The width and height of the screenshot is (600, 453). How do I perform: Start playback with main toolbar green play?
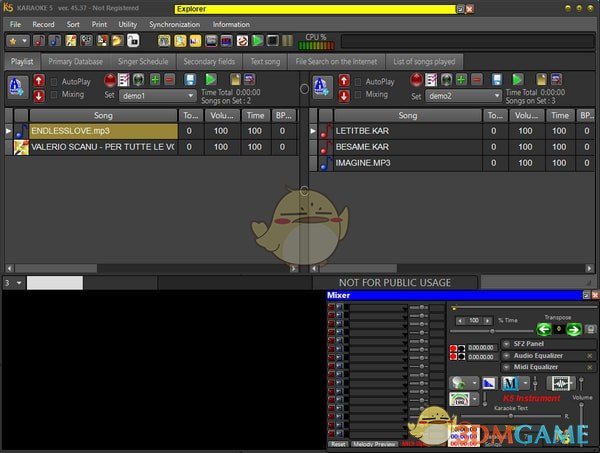pos(258,41)
